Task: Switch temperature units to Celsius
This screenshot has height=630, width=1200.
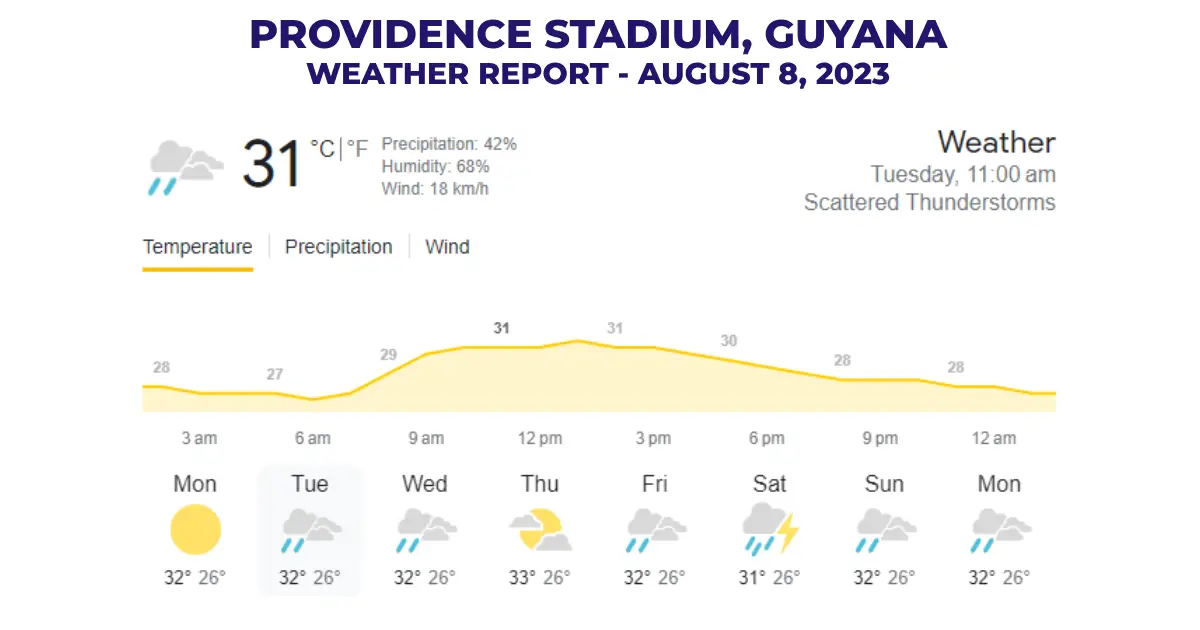Action: 323,146
